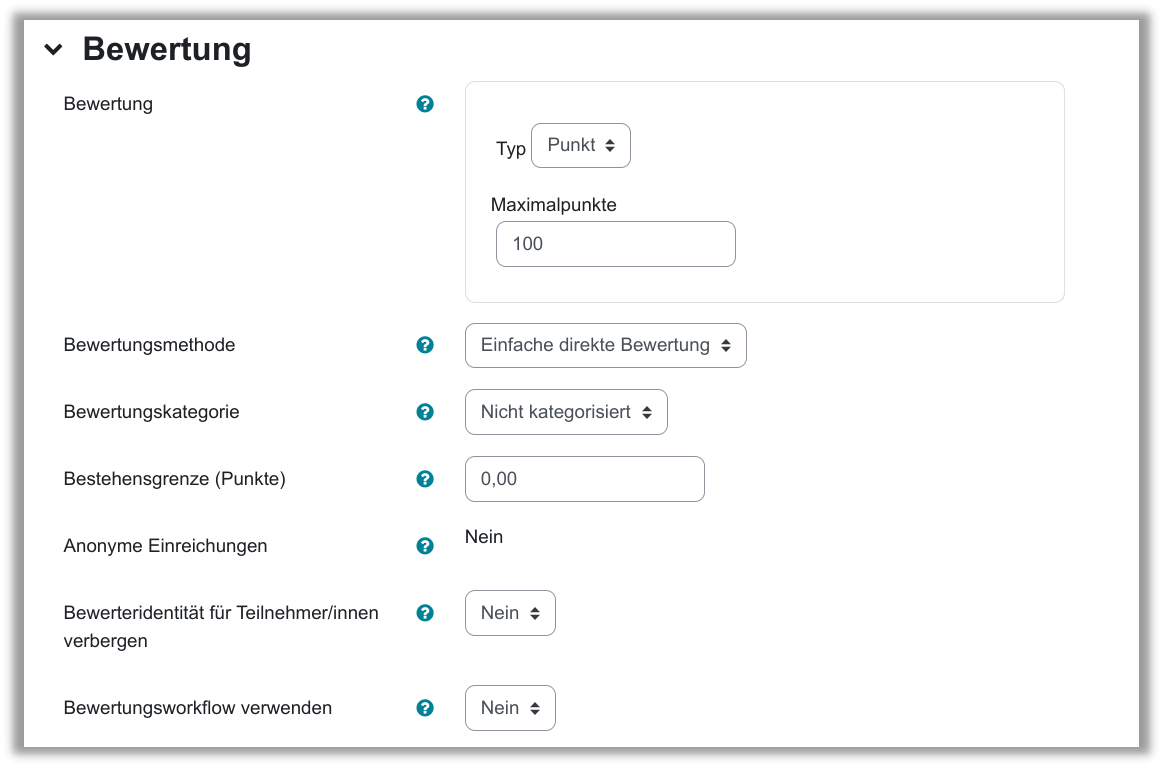The height and width of the screenshot is (767, 1162).
Task: Expand the Nicht kategorisiert dropdown
Action: tap(566, 412)
